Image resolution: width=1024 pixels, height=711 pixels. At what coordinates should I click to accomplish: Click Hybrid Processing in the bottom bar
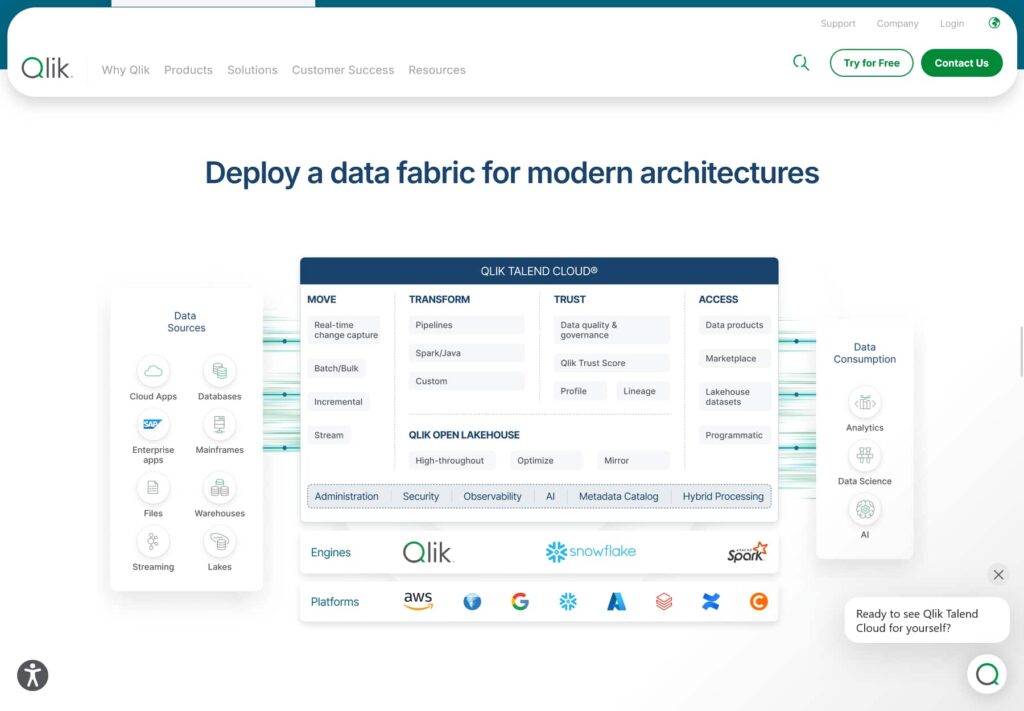coord(723,496)
